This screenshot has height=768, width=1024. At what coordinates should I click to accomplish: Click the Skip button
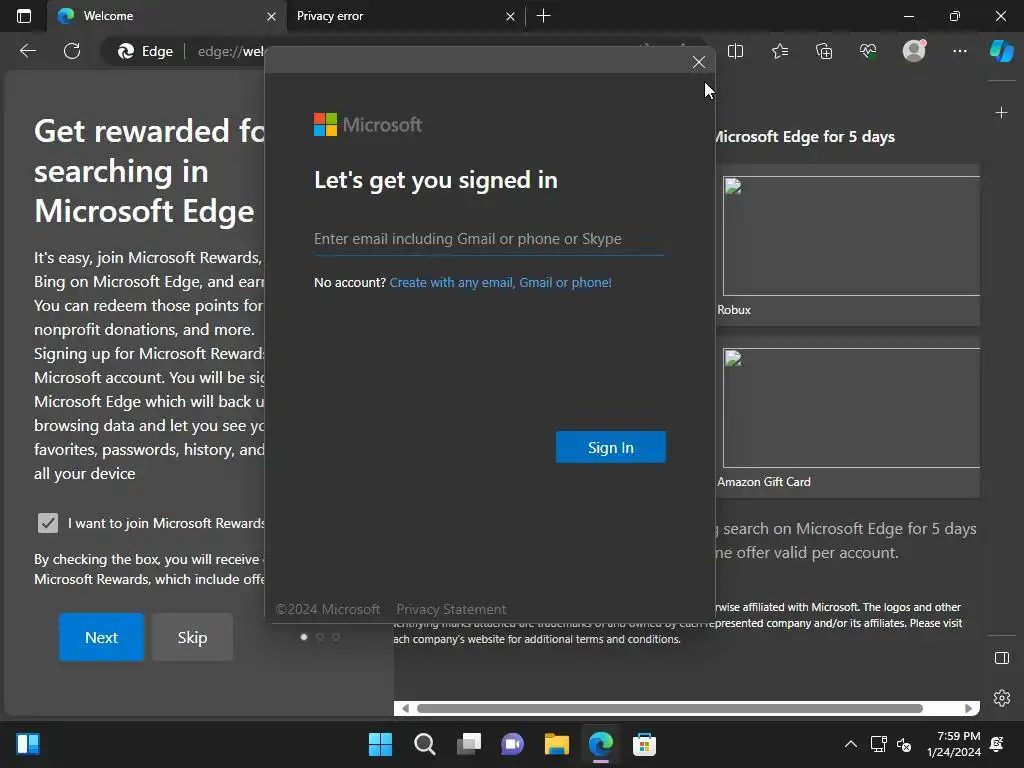[193, 637]
